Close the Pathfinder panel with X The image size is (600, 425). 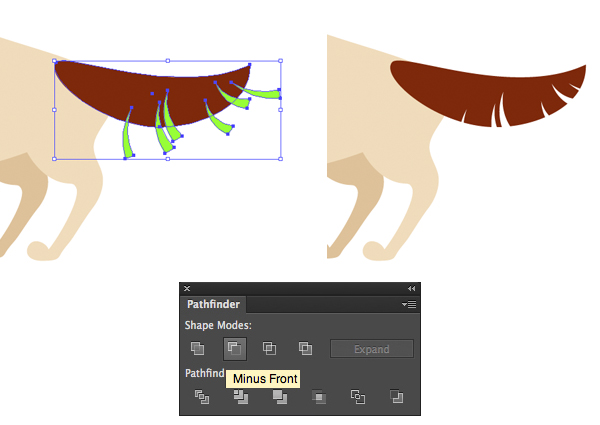coord(187,288)
